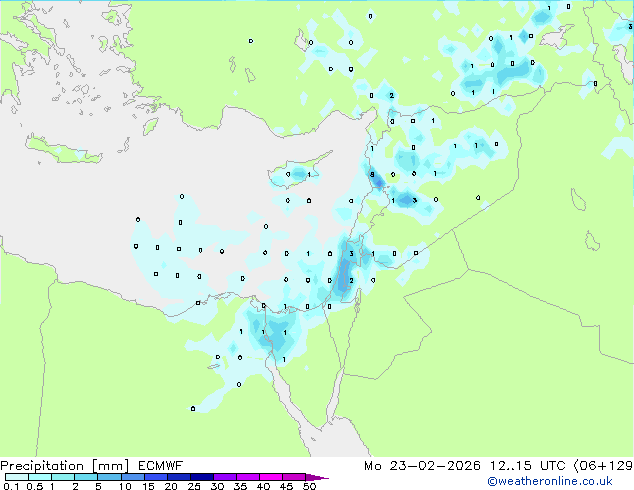Viewport: 634px width, 490px height.
Task: Select the 5–10 mm legend color swatch
Action: coord(109,477)
